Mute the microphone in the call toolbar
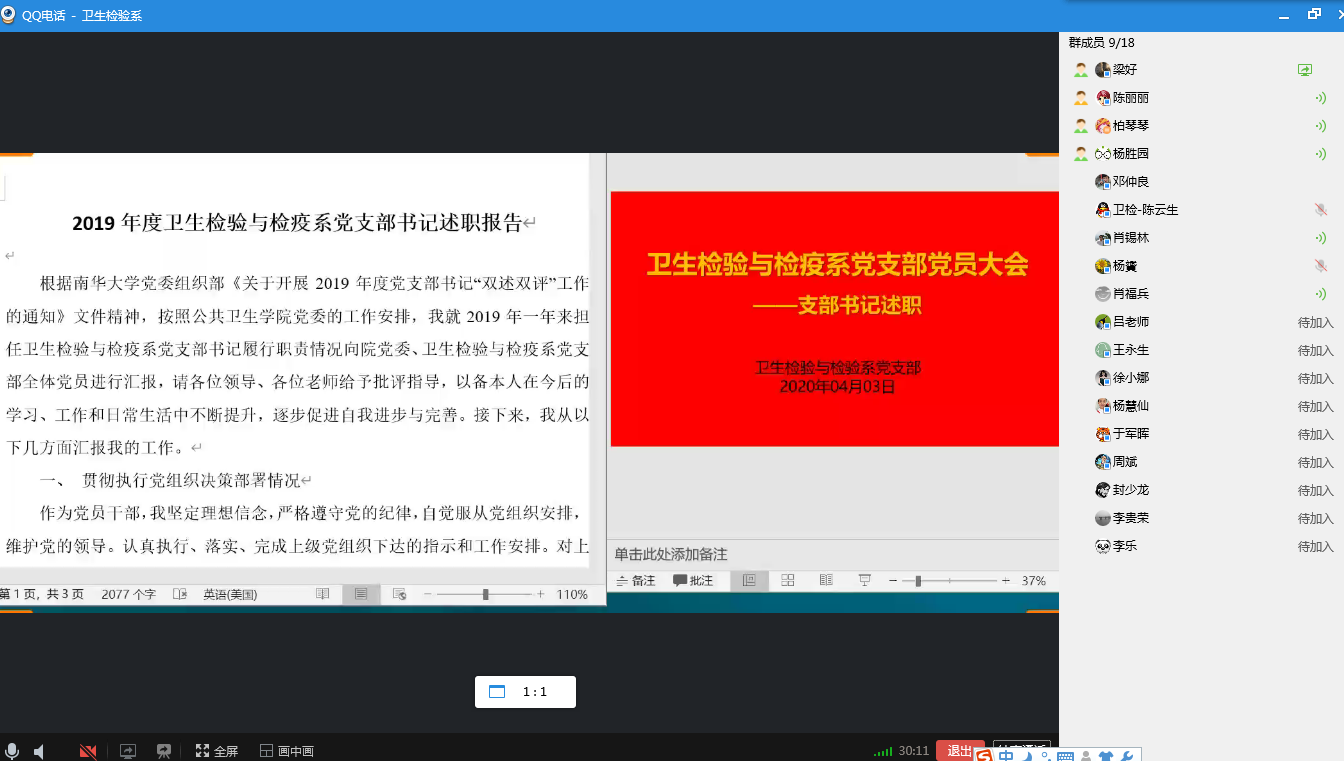The image size is (1344, 761). 12,751
